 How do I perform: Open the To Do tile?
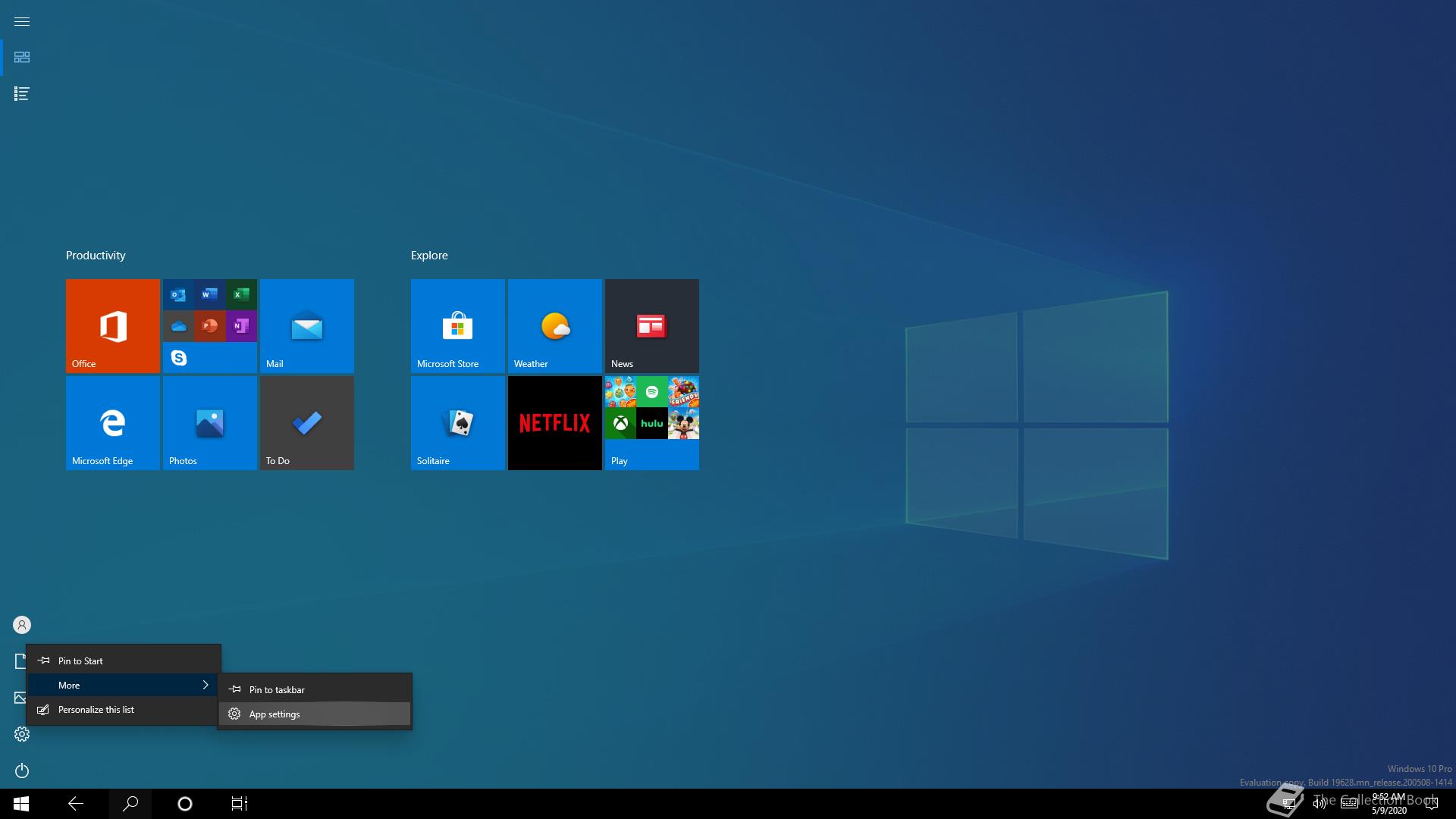click(x=307, y=423)
